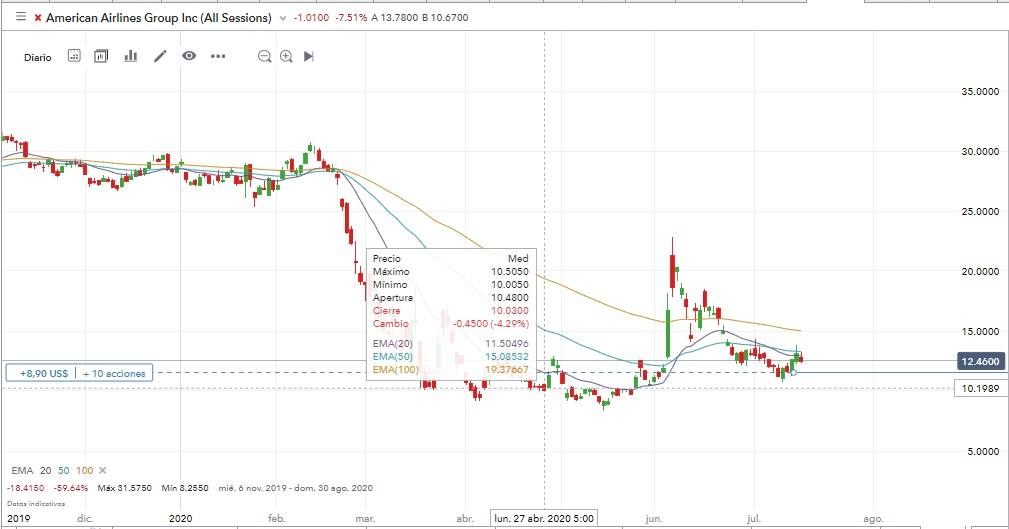
Task: Click the mar. label on time axis
Action: [365, 518]
